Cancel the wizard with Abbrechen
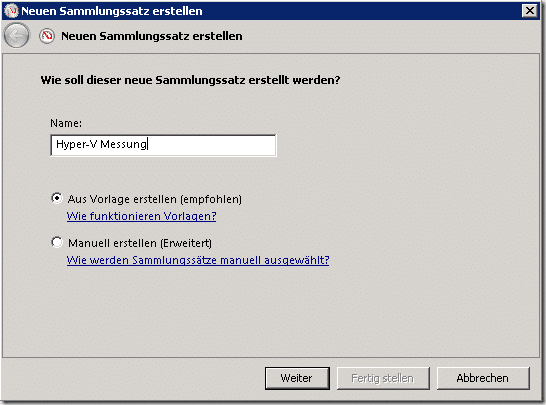 click(483, 378)
